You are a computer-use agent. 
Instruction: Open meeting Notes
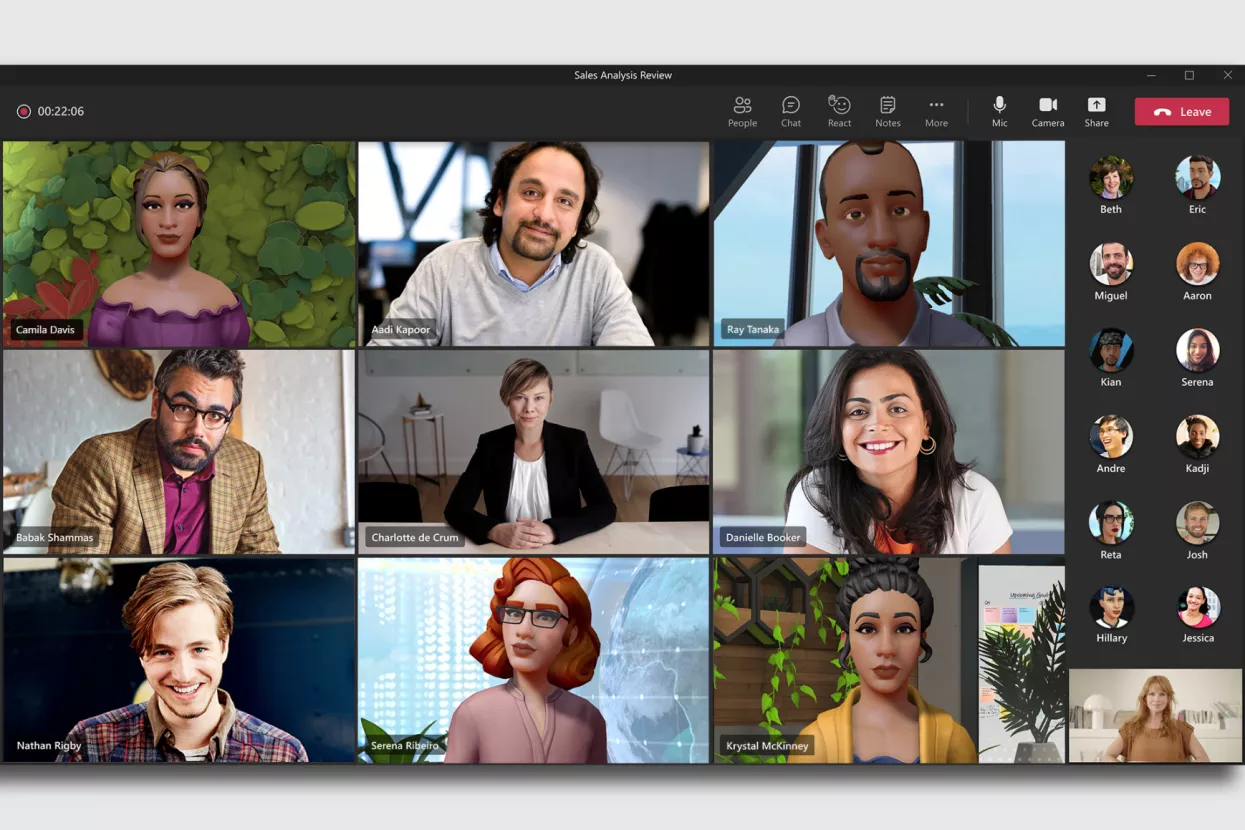click(887, 111)
